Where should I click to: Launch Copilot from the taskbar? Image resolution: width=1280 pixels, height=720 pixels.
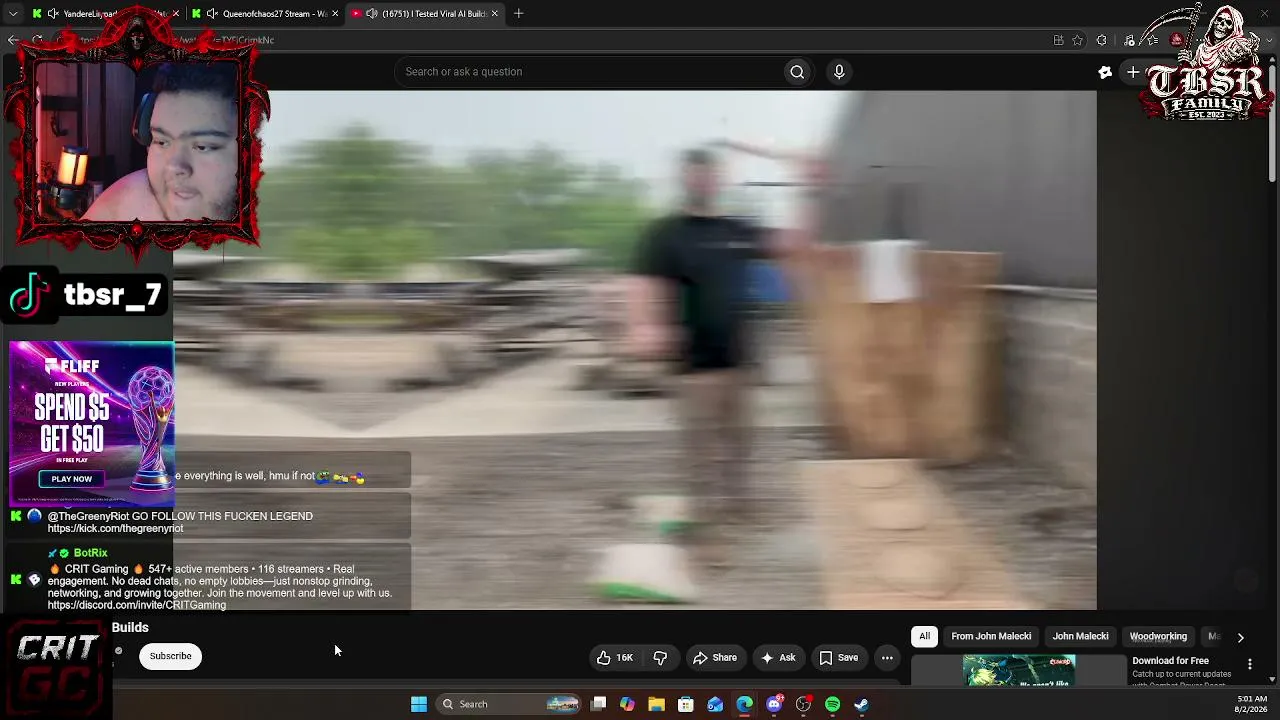tap(627, 704)
